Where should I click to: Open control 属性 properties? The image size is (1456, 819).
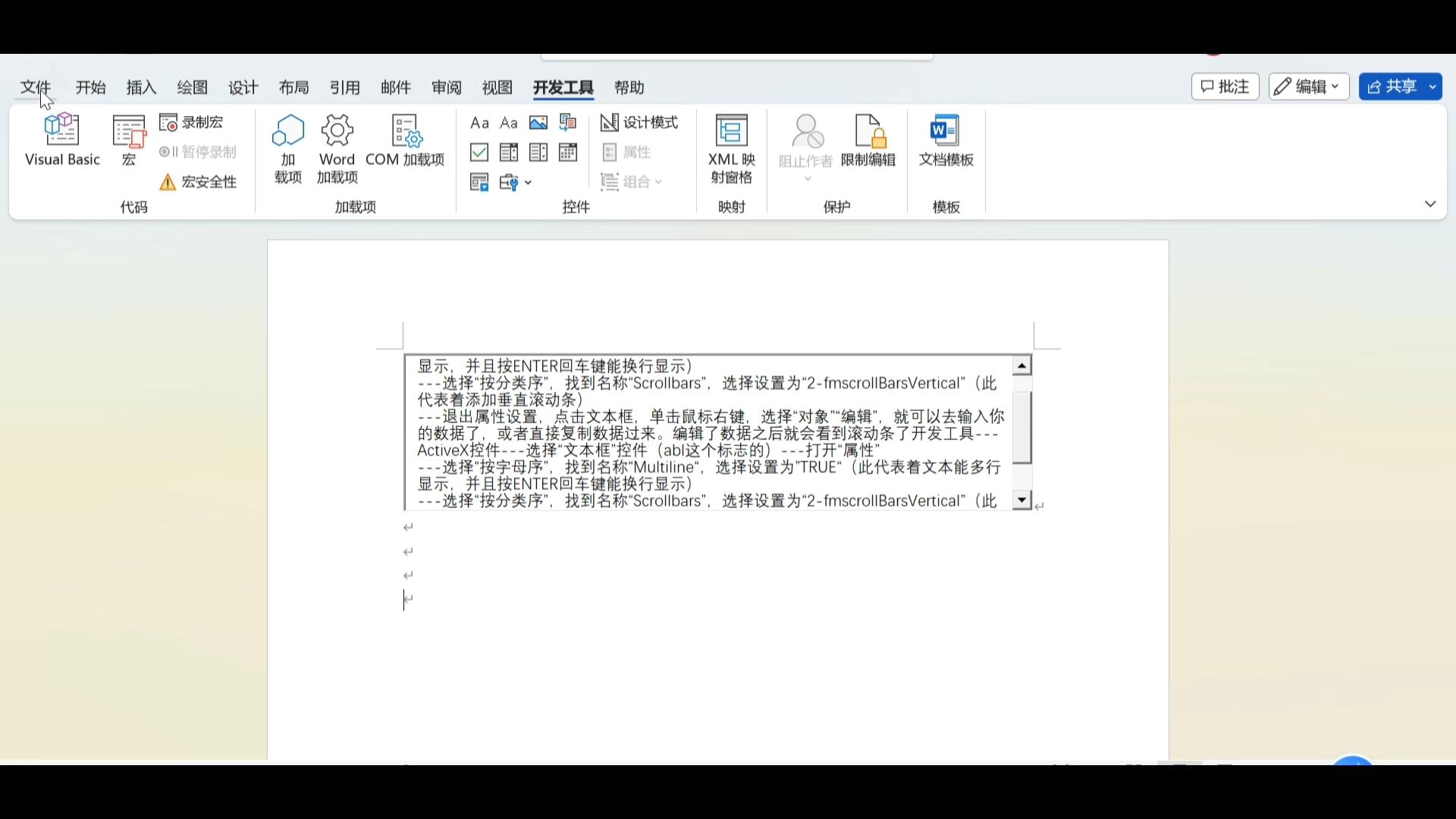[x=627, y=152]
